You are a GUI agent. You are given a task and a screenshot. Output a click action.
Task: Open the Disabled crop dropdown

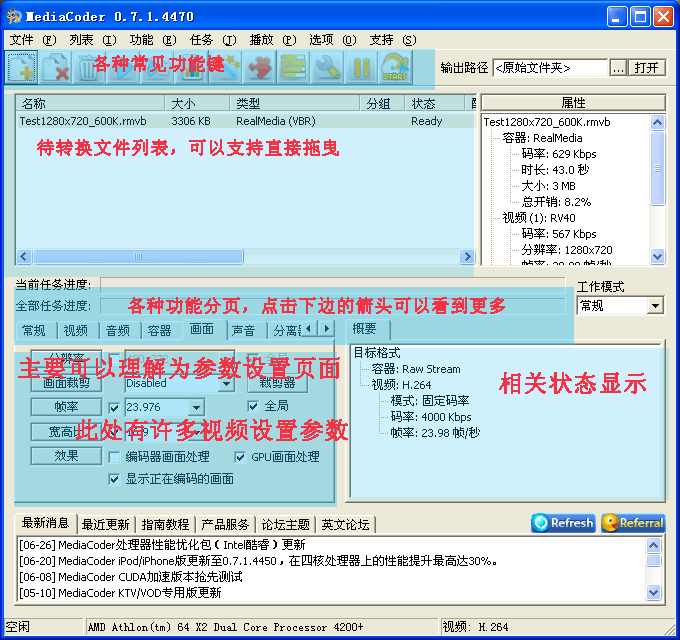[226, 383]
